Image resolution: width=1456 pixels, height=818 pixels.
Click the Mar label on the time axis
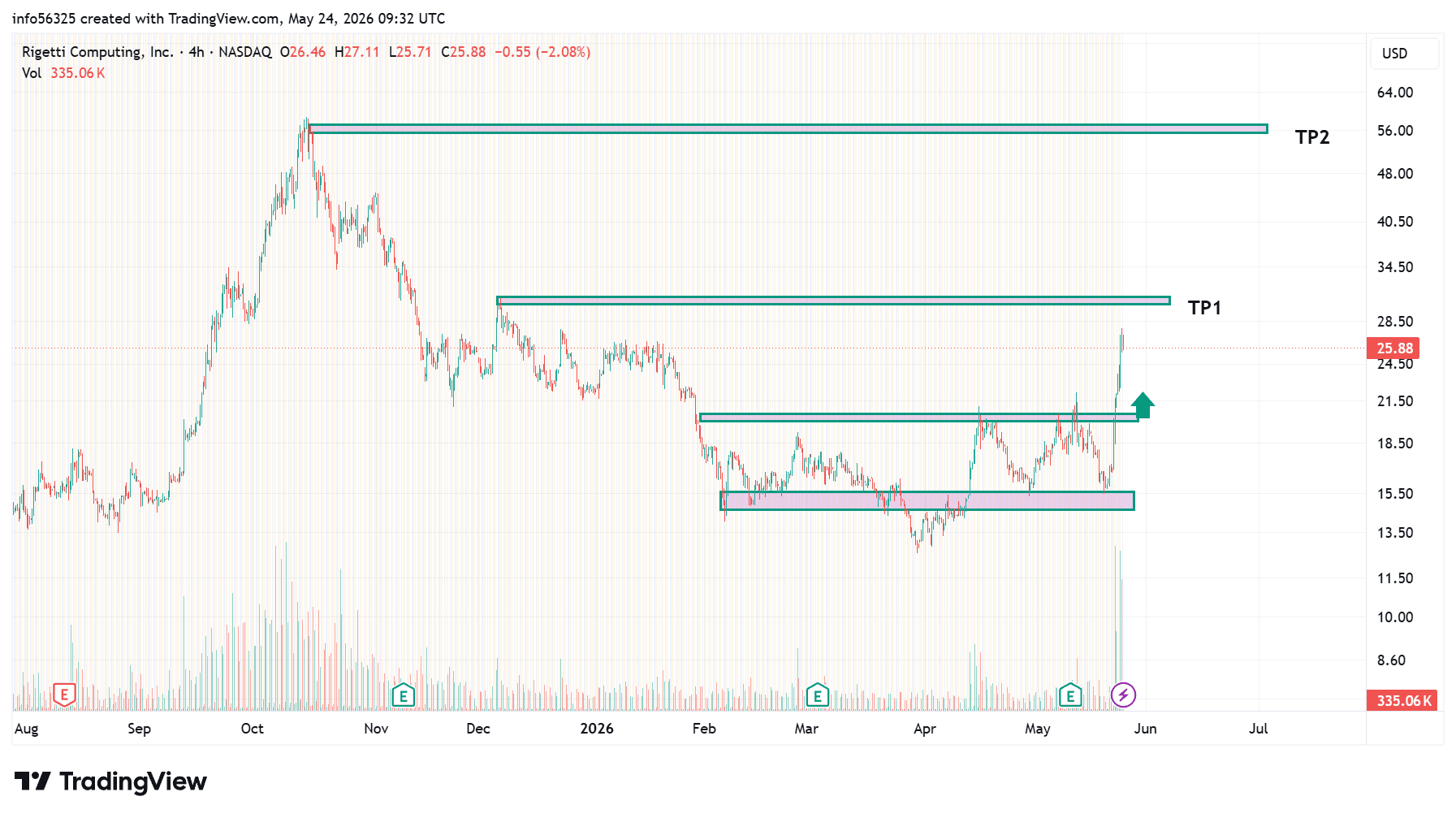(x=806, y=729)
